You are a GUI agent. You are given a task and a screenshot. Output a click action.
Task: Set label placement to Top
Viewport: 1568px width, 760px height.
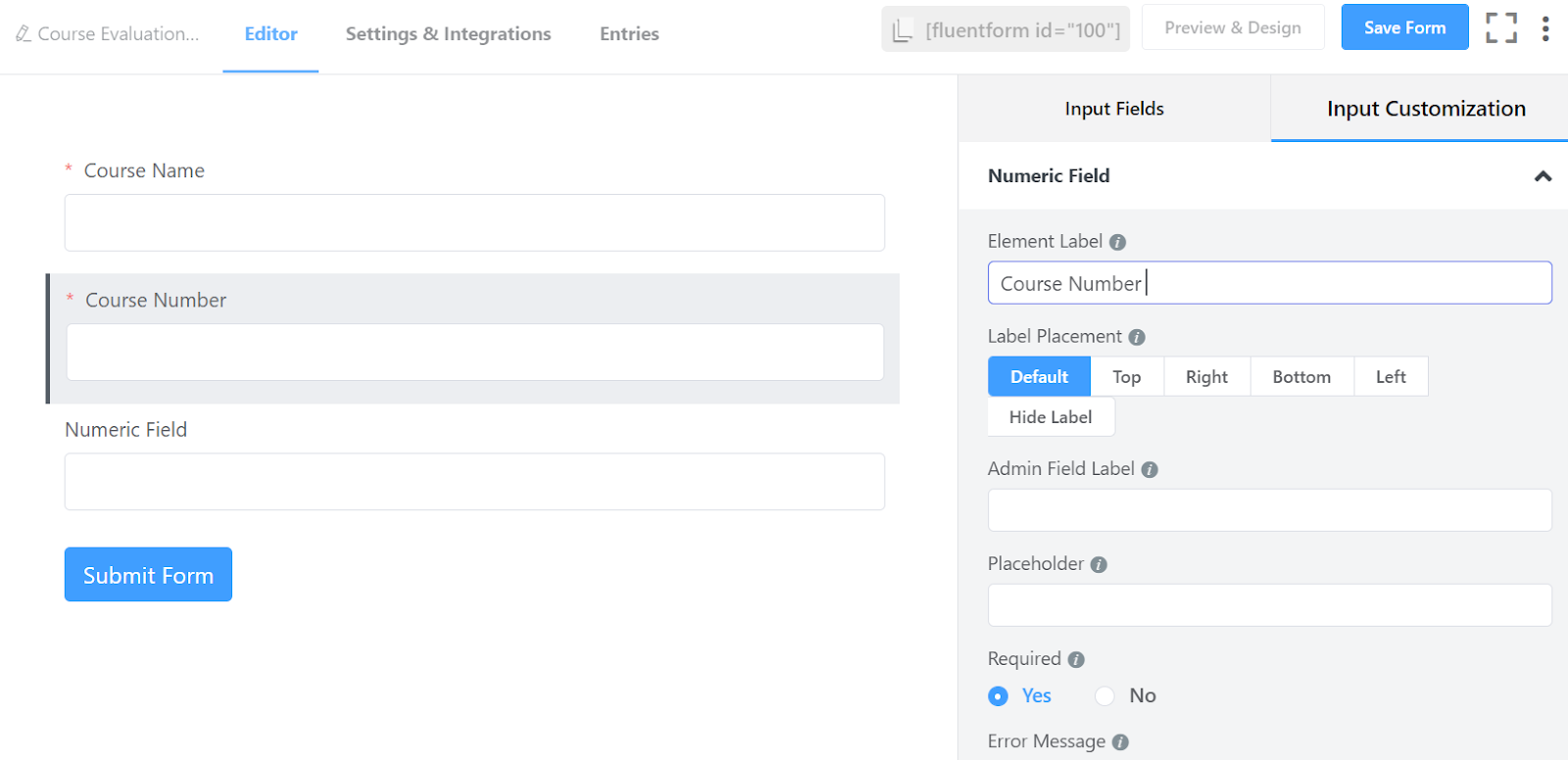point(1127,377)
